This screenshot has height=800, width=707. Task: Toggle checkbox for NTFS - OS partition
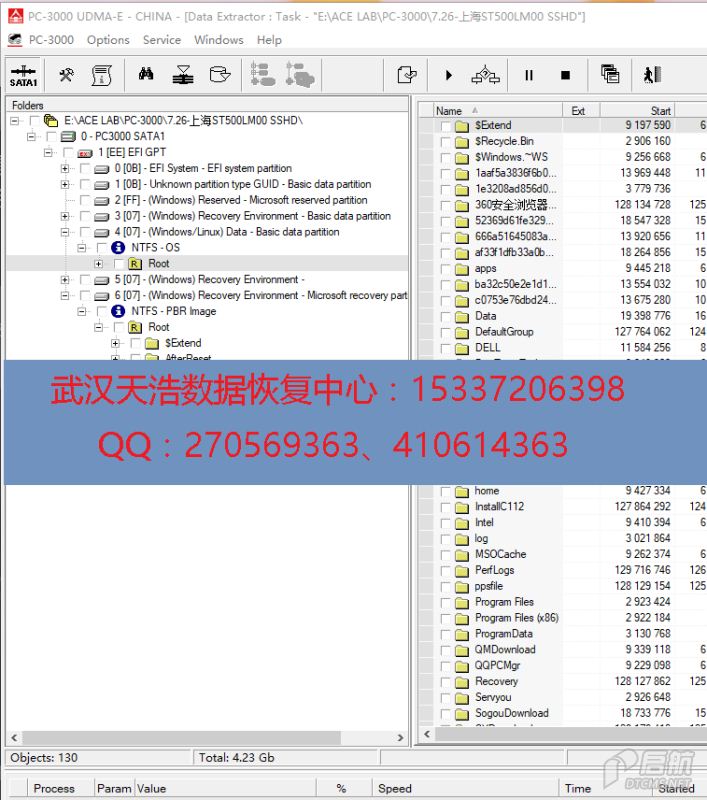[x=101, y=248]
